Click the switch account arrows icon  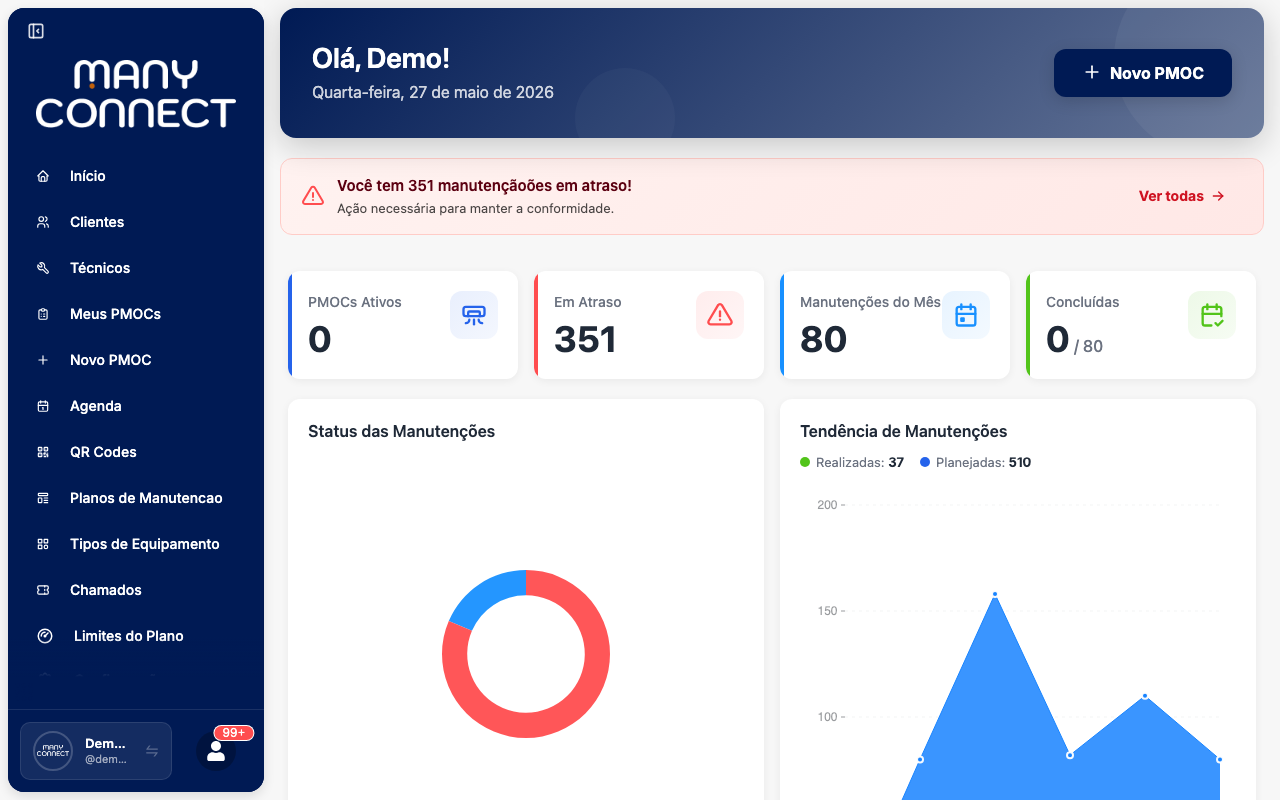152,751
